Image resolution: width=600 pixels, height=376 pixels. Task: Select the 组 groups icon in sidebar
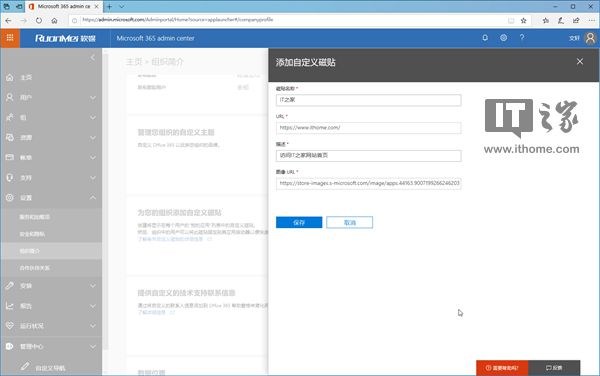pyautogui.click(x=10, y=117)
